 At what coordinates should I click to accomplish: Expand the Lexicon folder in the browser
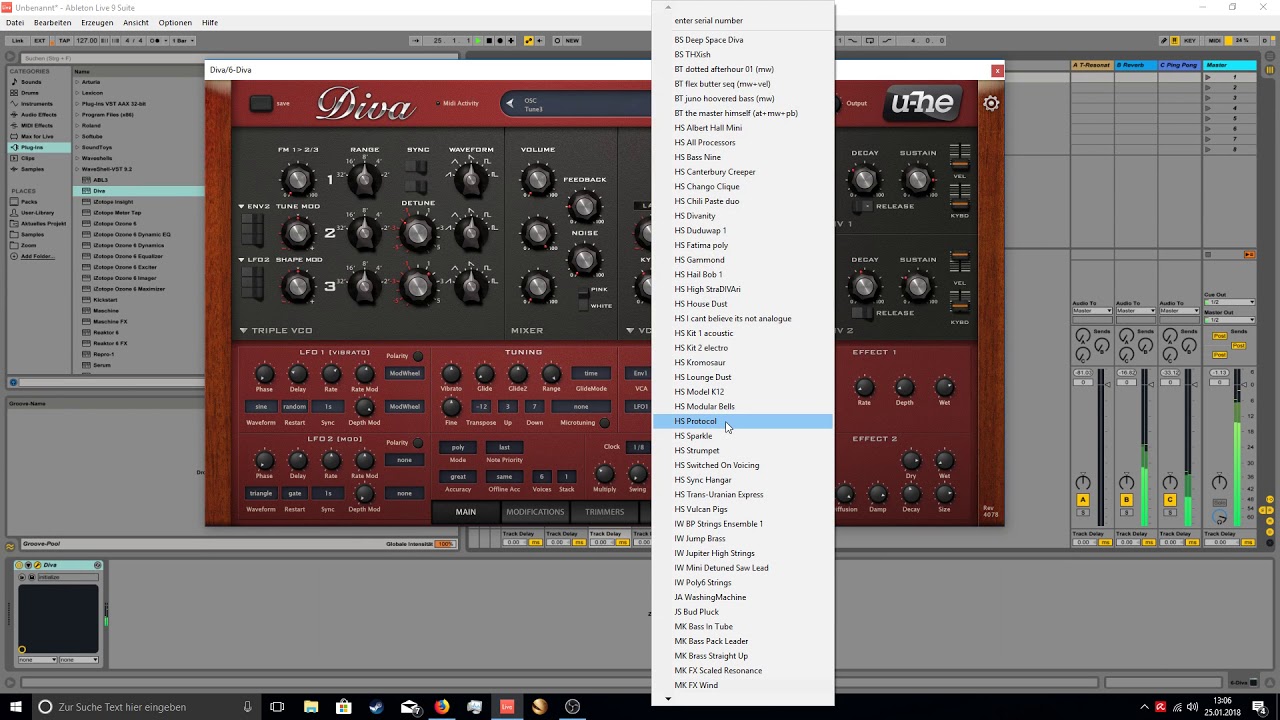coord(77,93)
